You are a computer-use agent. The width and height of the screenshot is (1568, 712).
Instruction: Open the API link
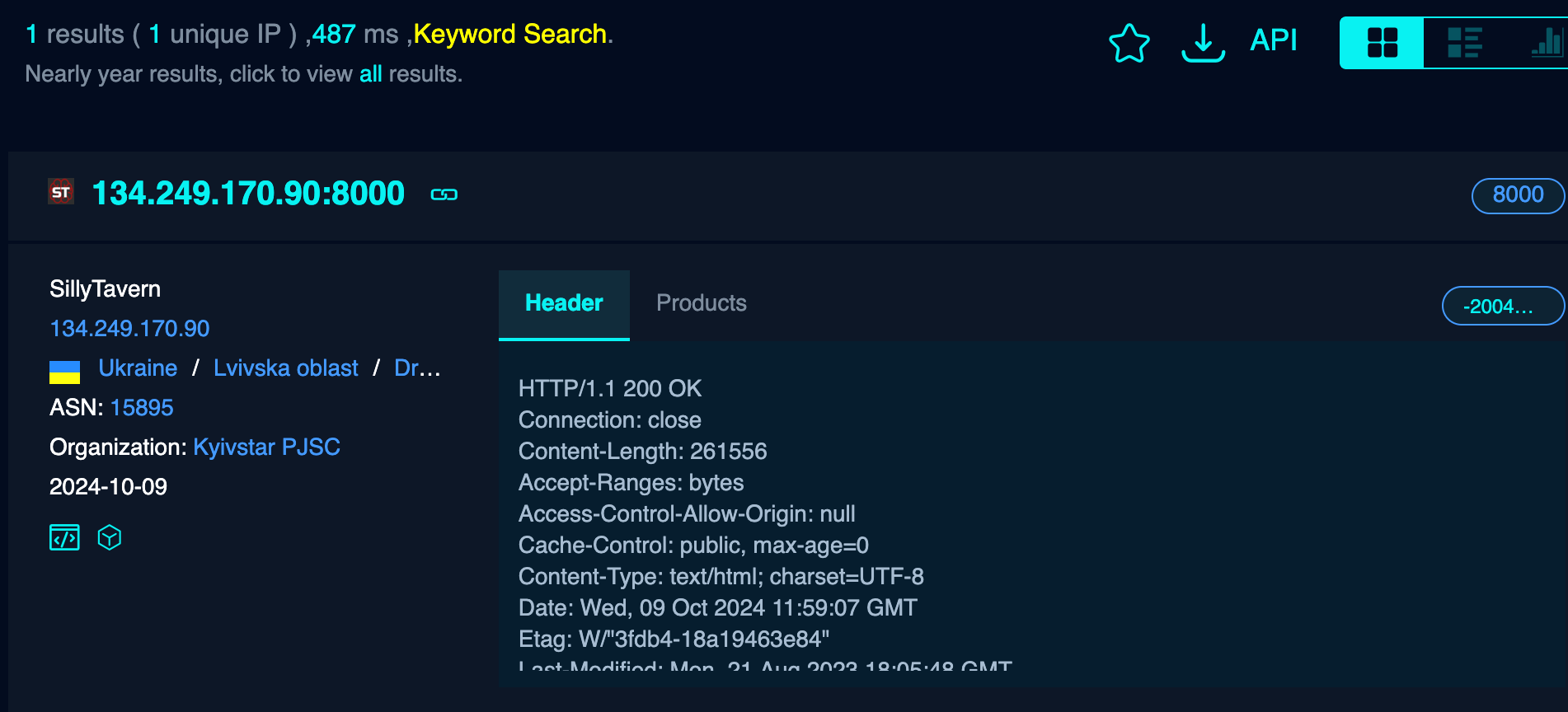[x=1273, y=40]
